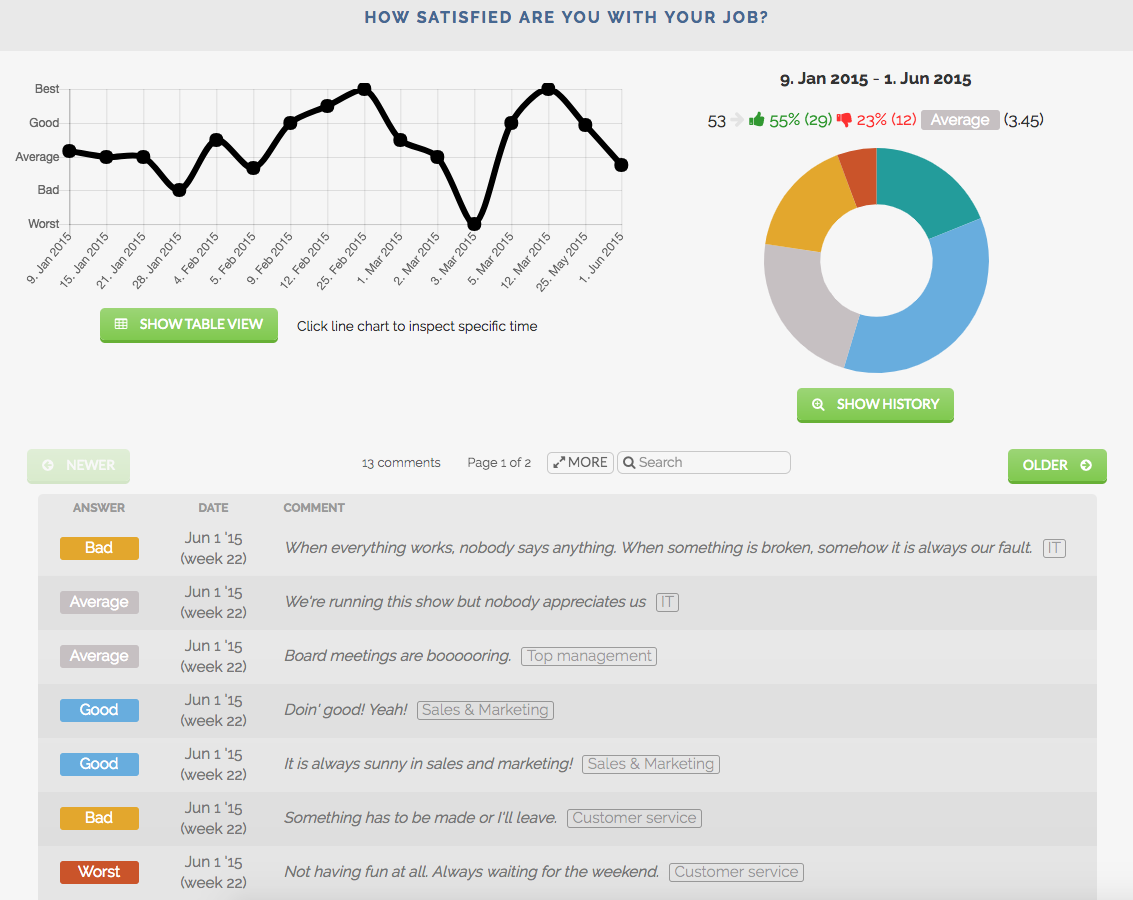Image resolution: width=1133 pixels, height=900 pixels.
Task: Click the Top management tag
Action: [x=589, y=656]
